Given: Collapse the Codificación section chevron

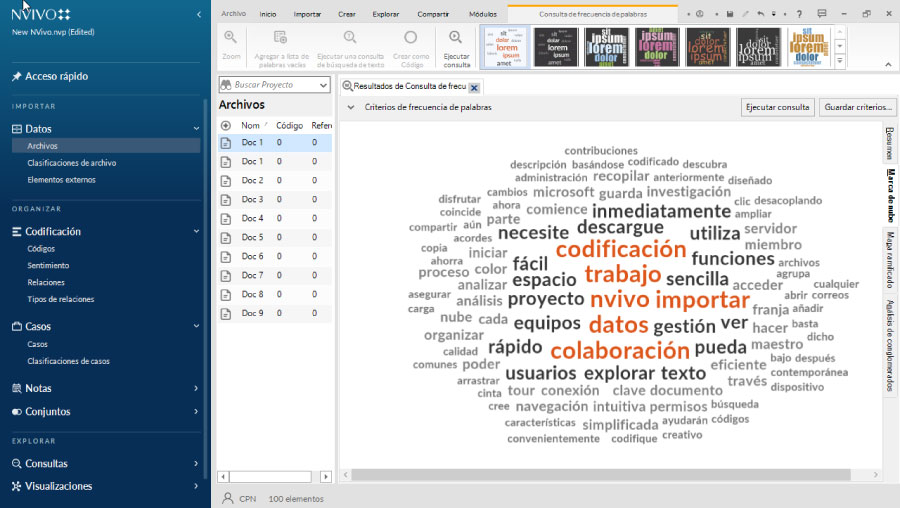Looking at the screenshot, I should [196, 231].
